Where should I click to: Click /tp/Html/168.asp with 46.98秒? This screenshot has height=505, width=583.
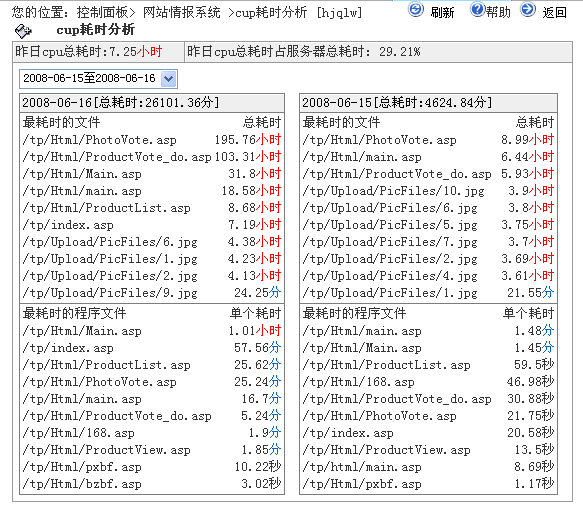428,382
